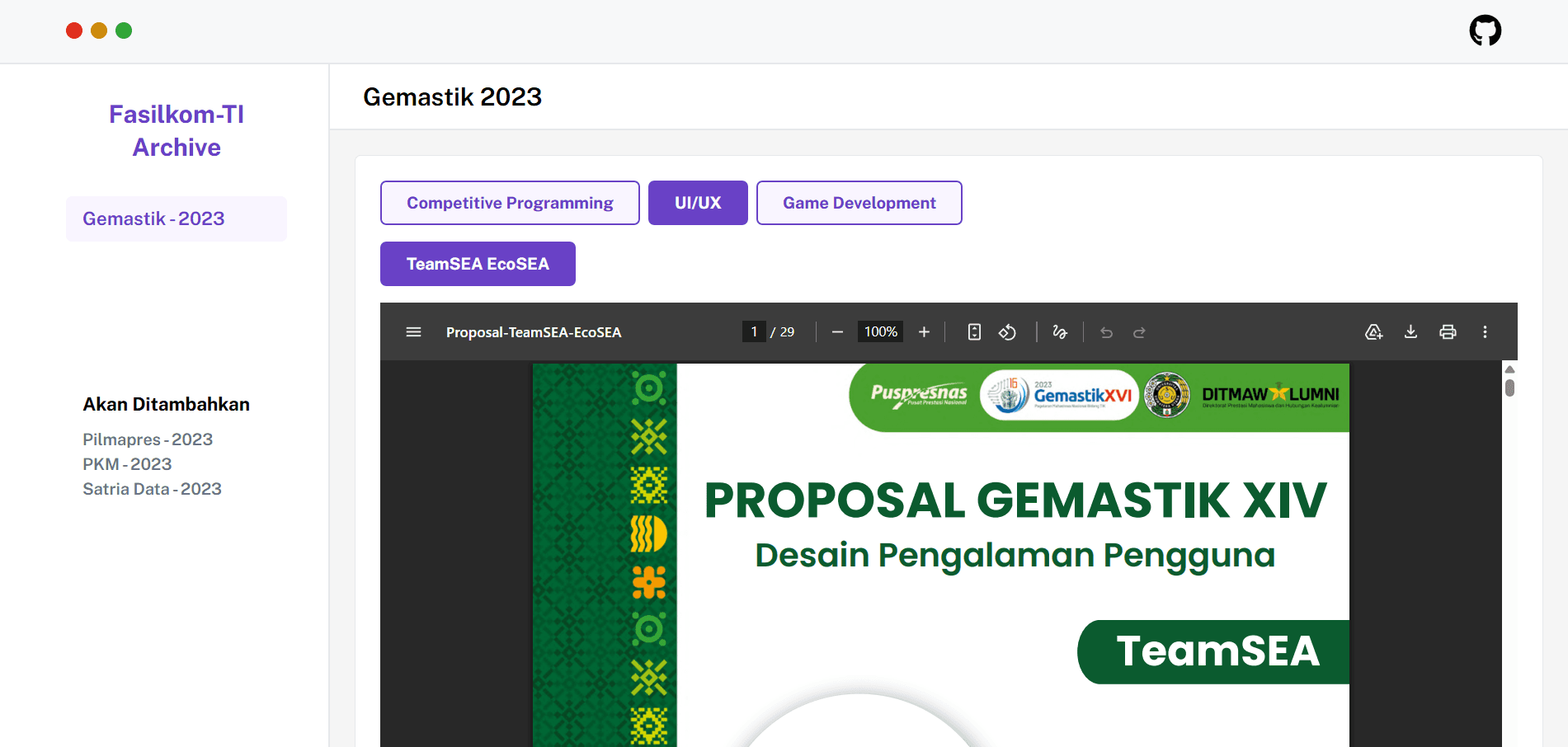Click the PDF vertical scrollbar thumb
The height and width of the screenshot is (747, 1568).
[1509, 388]
